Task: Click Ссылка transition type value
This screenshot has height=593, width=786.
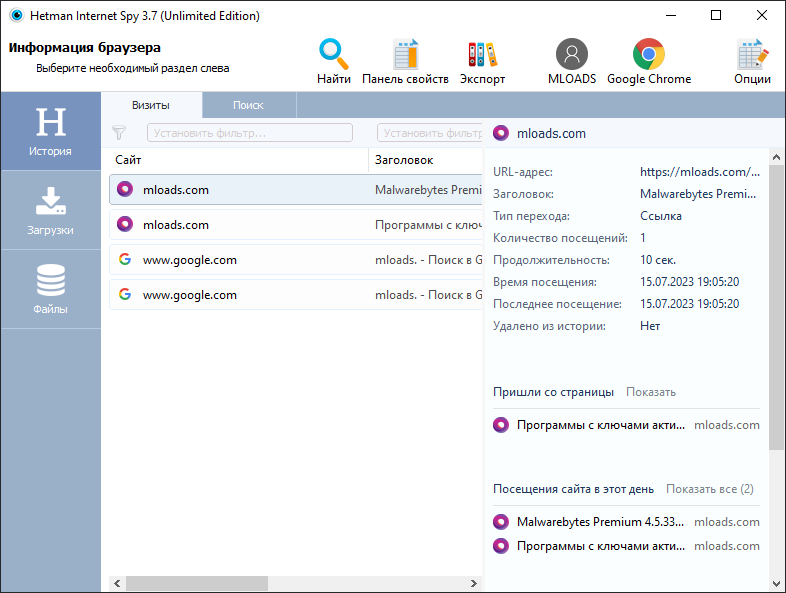Action: (x=661, y=216)
